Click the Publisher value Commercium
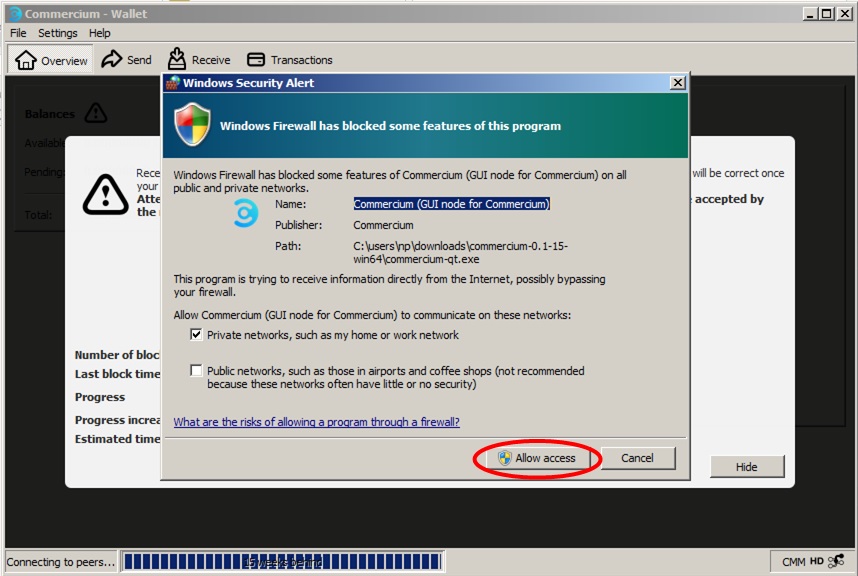This screenshot has width=858, height=576. [x=383, y=225]
